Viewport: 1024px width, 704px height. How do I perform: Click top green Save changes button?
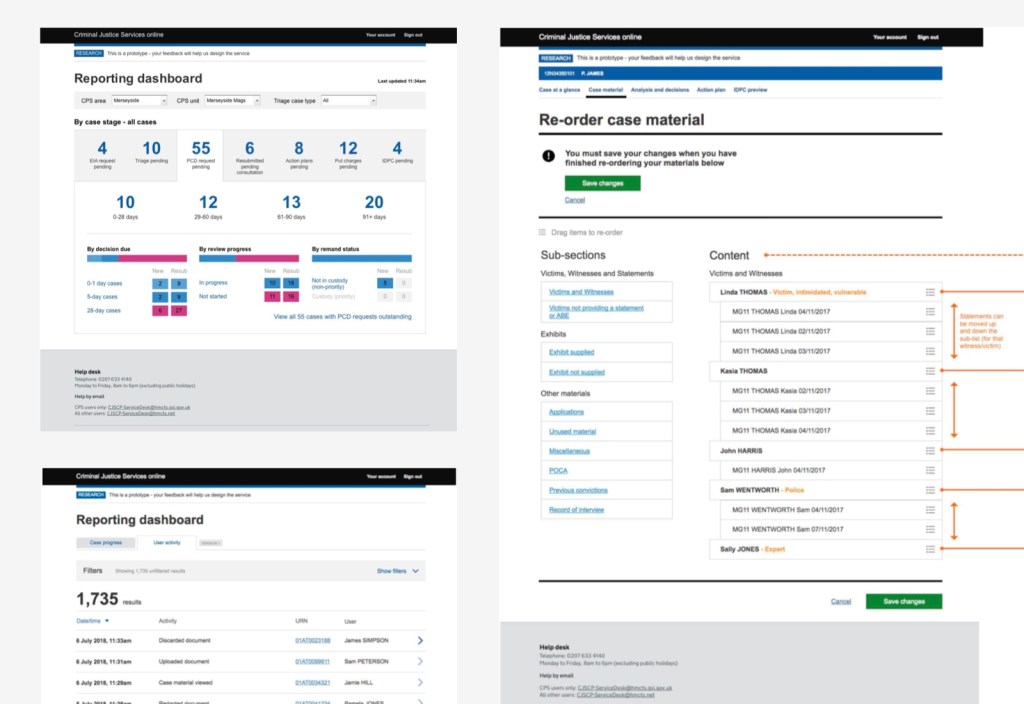click(602, 183)
